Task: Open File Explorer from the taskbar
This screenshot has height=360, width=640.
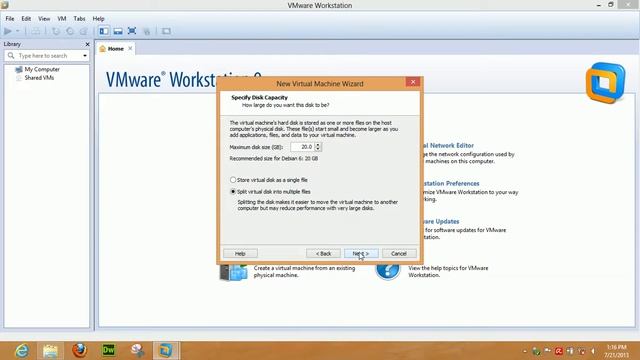Action: pyautogui.click(x=50, y=351)
